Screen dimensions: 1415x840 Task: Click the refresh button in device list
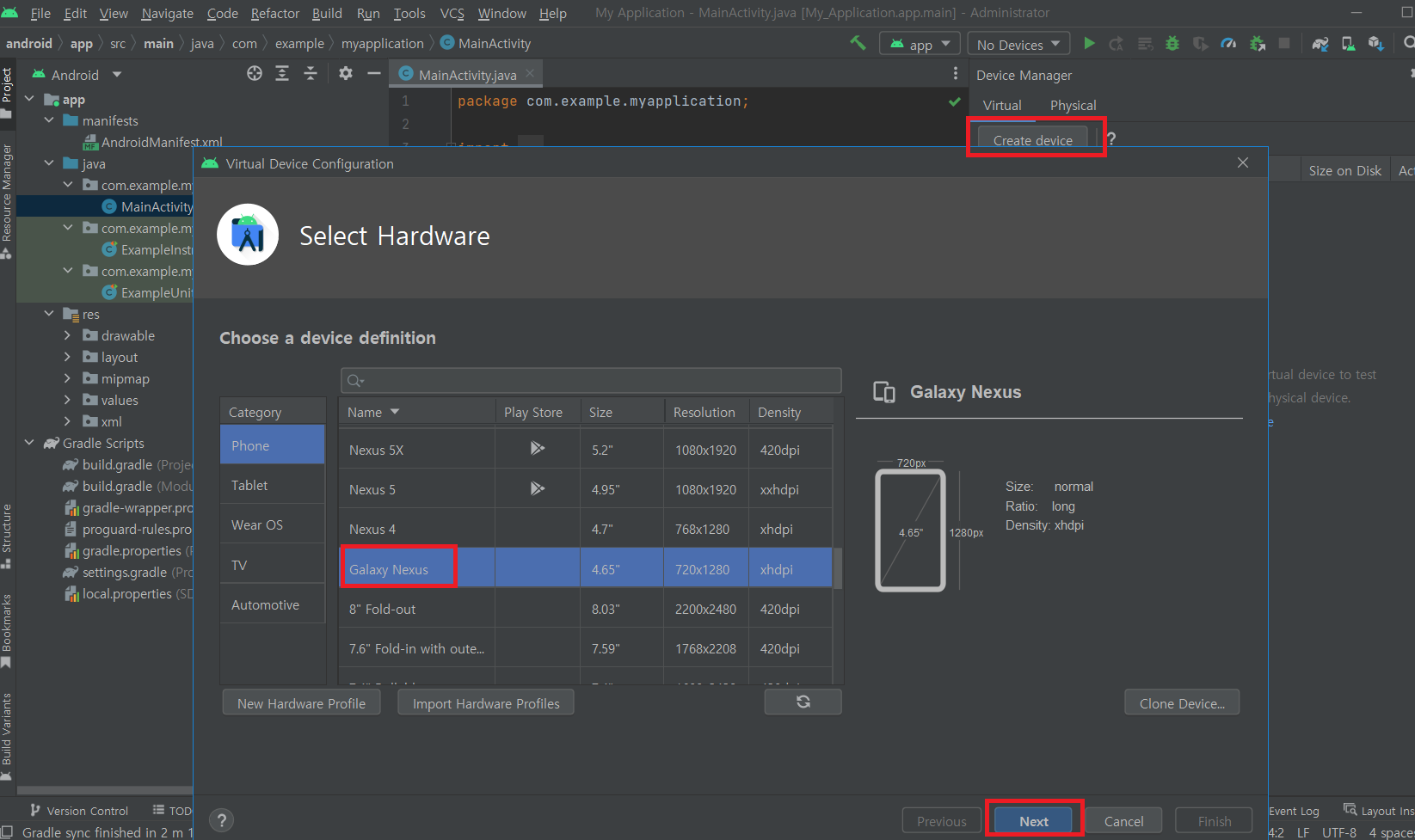pyautogui.click(x=803, y=702)
